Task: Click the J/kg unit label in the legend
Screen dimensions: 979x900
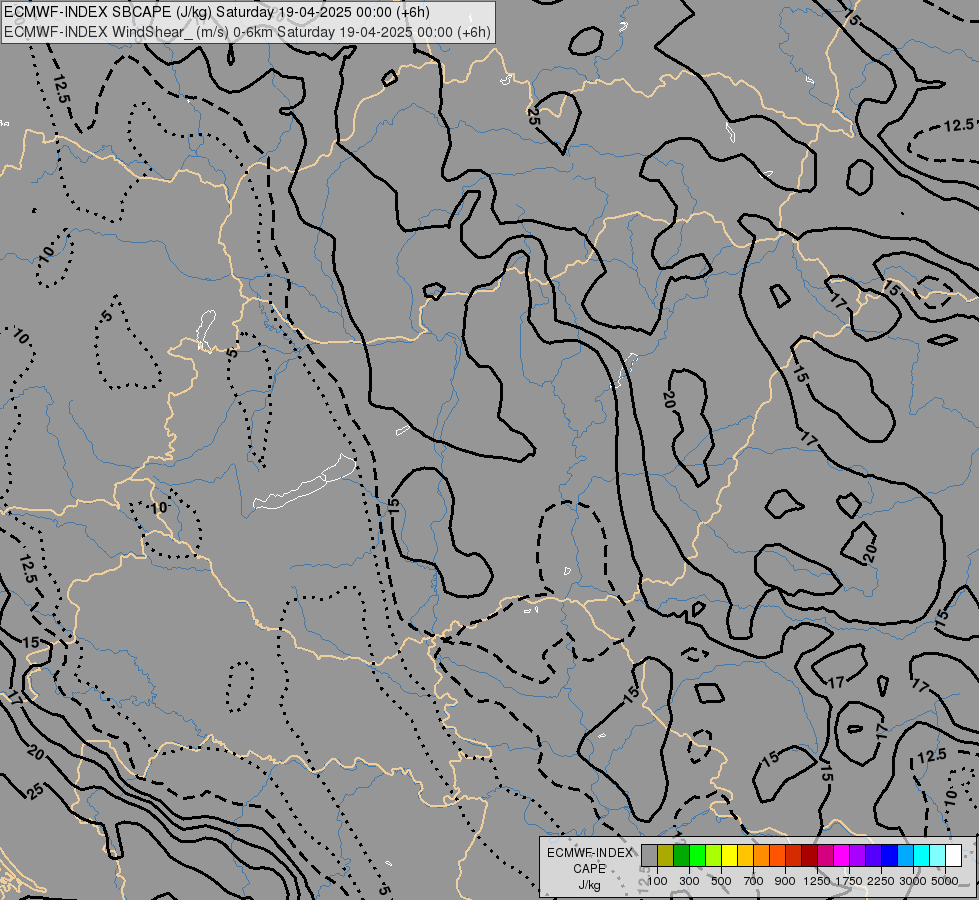Action: (589, 886)
